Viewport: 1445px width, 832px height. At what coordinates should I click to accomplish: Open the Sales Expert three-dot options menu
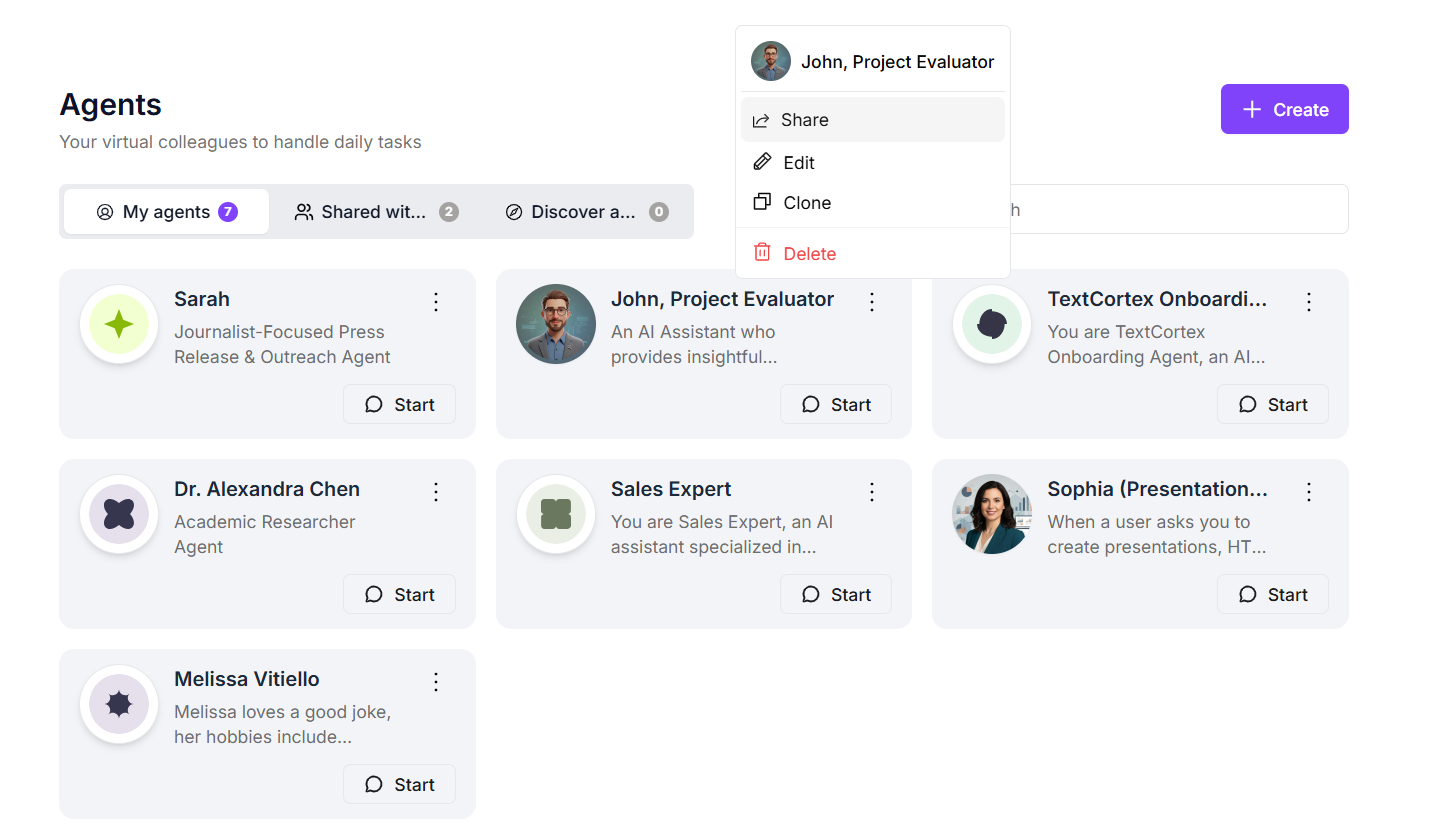point(871,492)
